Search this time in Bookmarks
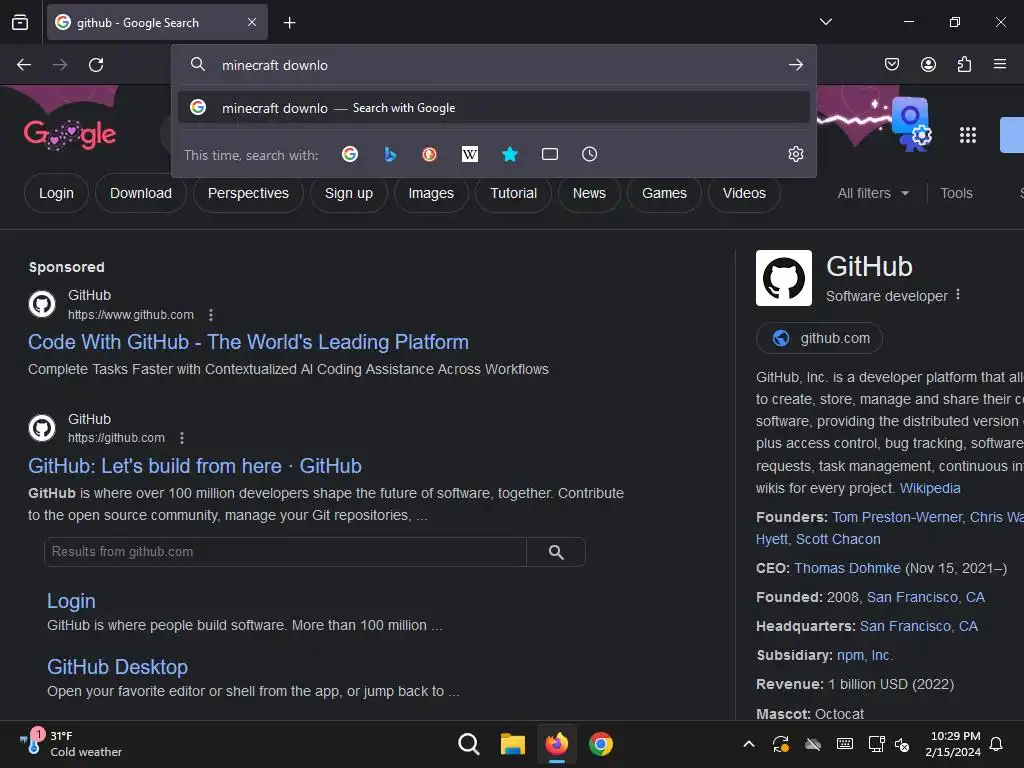This screenshot has height=768, width=1024. [510, 154]
